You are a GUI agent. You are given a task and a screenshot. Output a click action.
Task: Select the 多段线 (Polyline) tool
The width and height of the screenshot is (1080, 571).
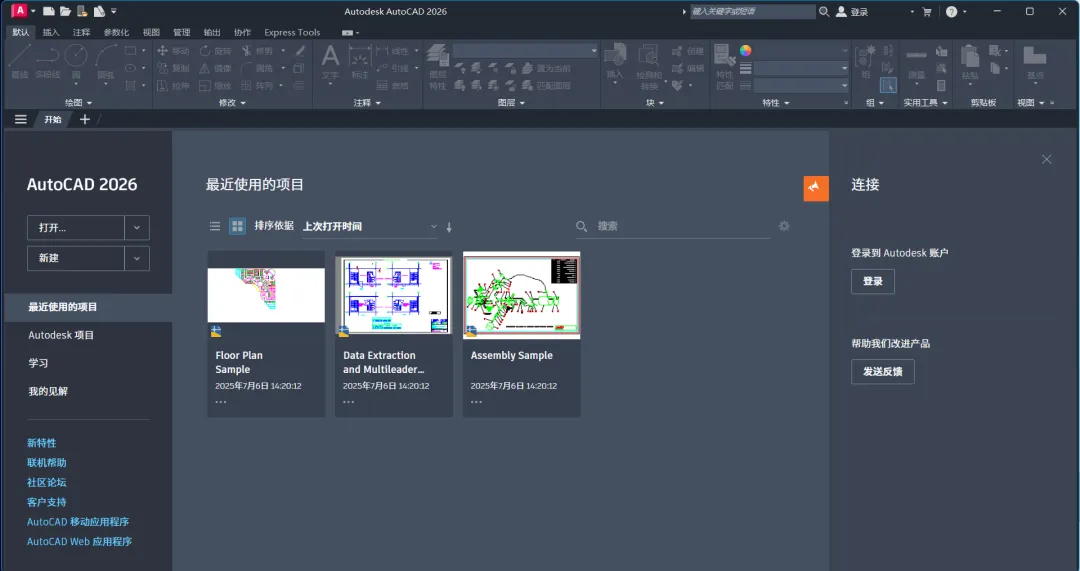tap(48, 61)
